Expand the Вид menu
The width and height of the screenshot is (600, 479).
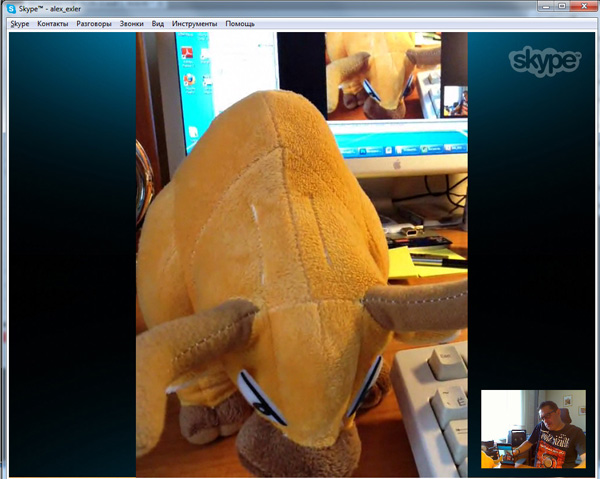[x=158, y=23]
